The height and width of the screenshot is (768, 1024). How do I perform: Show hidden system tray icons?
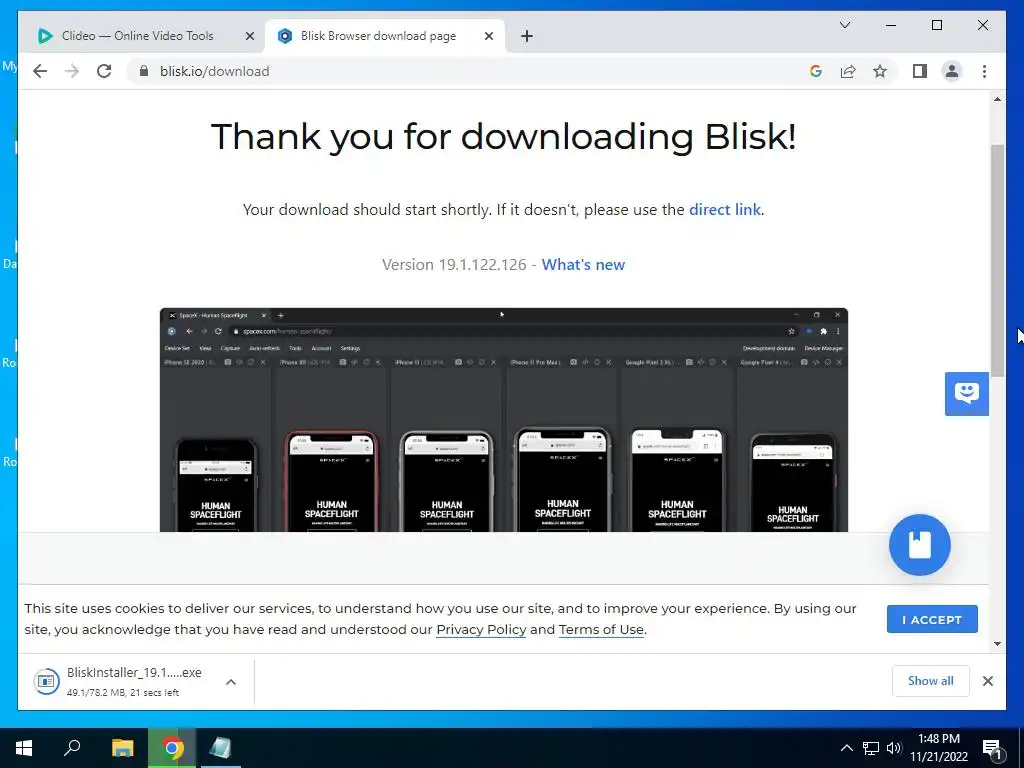coord(846,748)
